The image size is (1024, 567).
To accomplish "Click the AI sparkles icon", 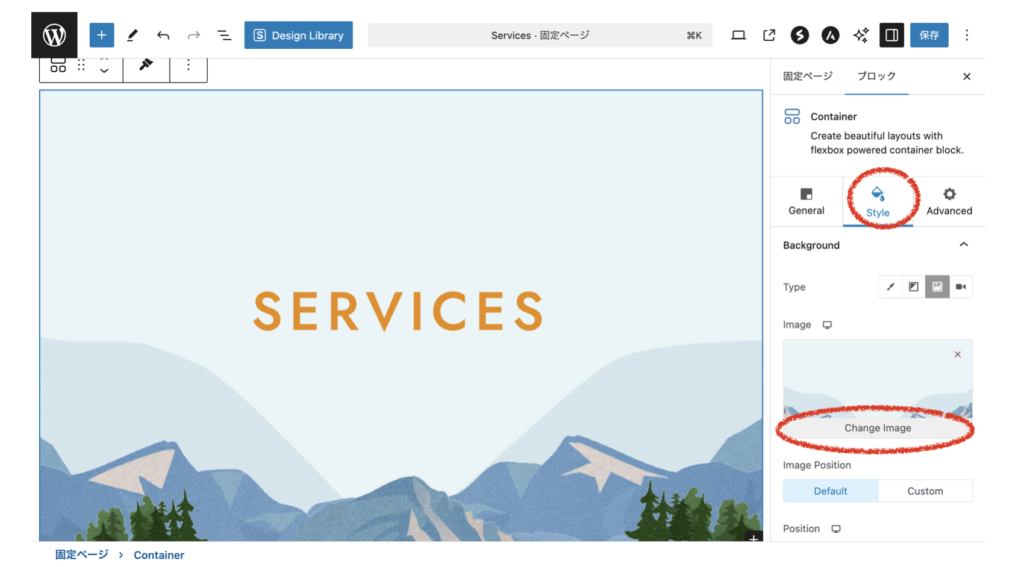I will tap(860, 35).
